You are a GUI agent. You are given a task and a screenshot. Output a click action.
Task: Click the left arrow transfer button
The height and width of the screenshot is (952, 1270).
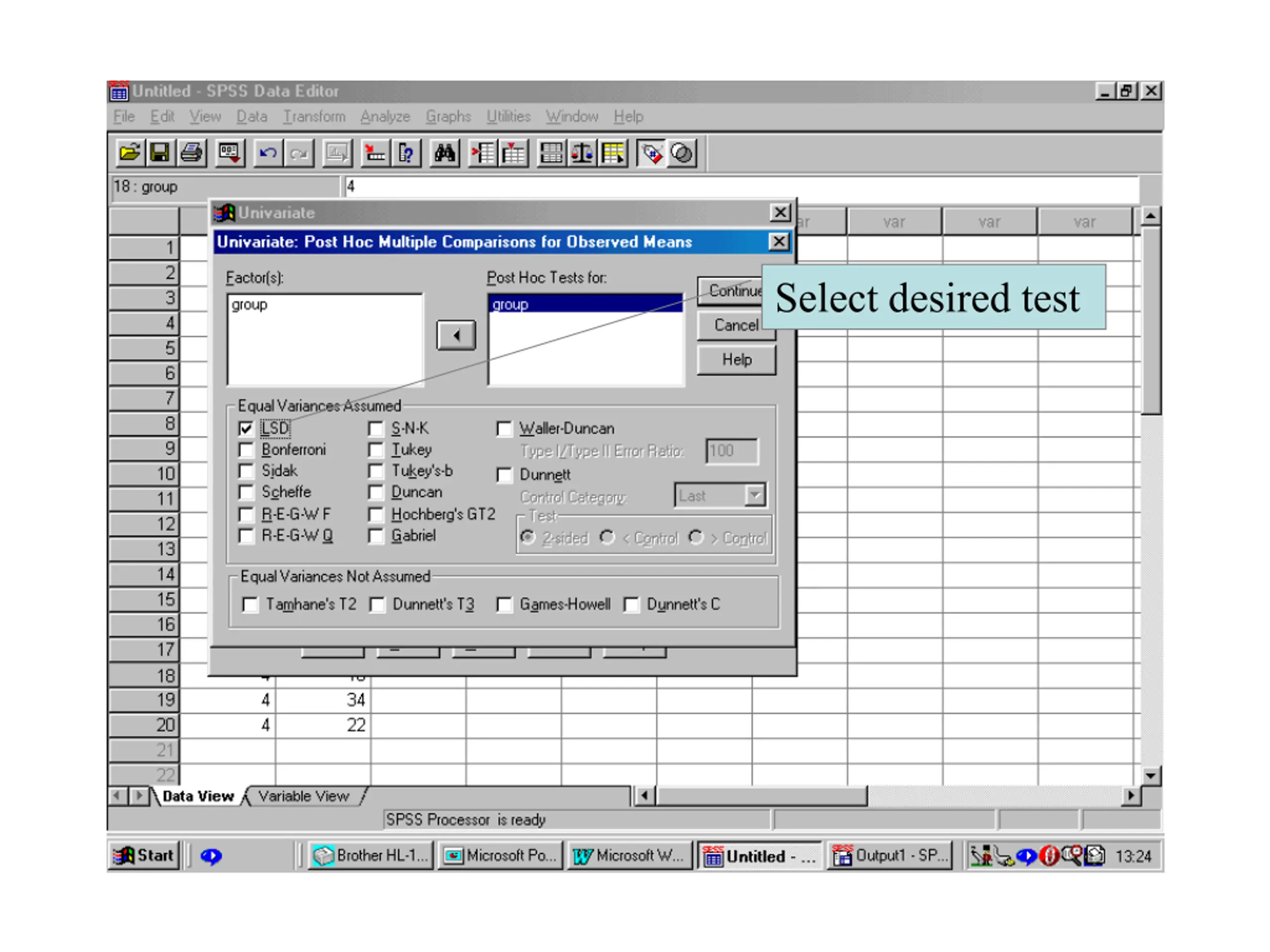coord(456,335)
